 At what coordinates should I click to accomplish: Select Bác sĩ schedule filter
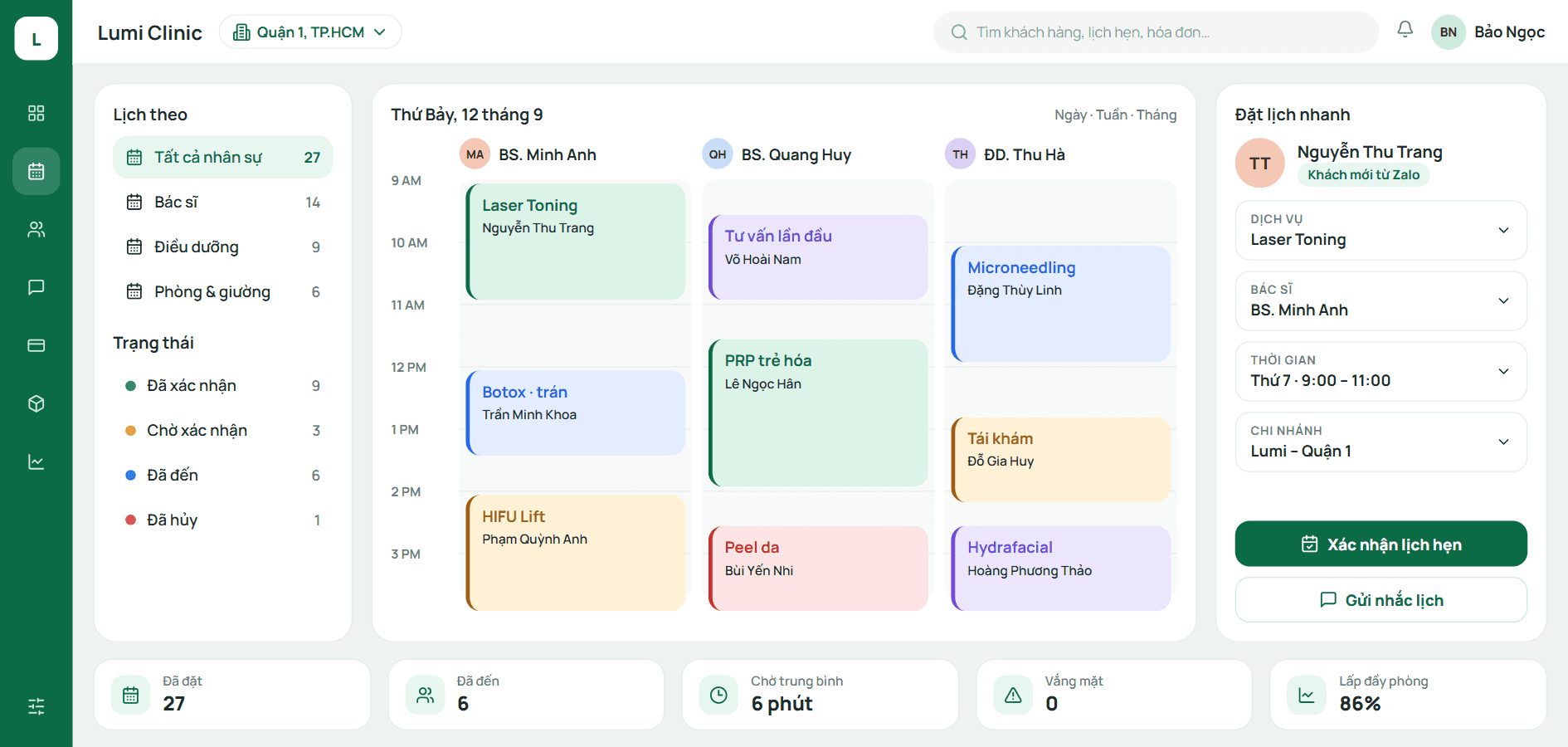[x=222, y=202]
